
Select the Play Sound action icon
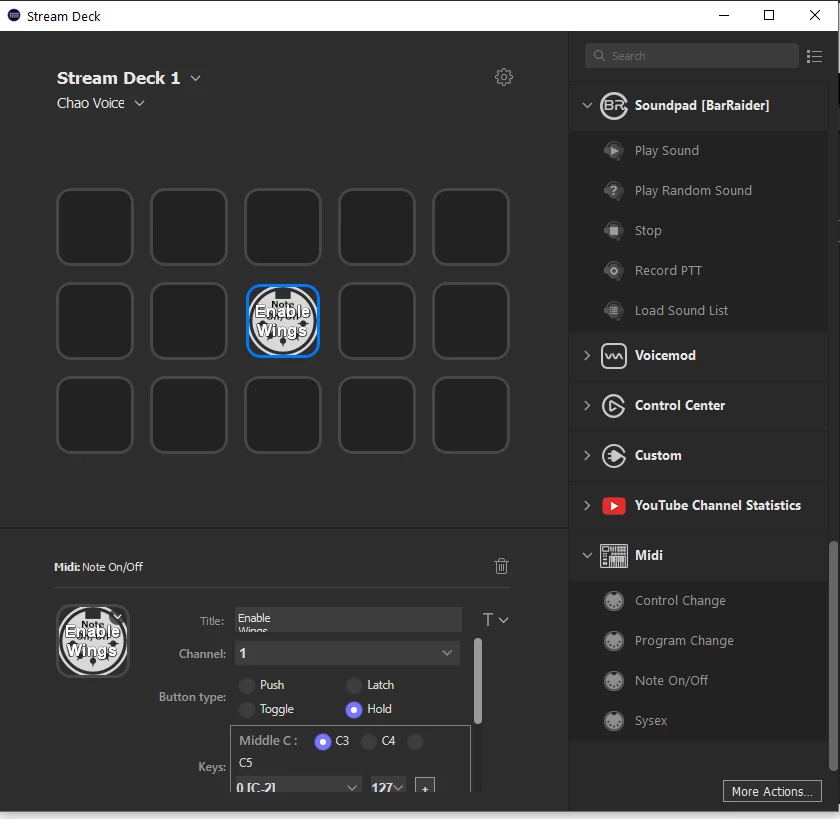[613, 151]
